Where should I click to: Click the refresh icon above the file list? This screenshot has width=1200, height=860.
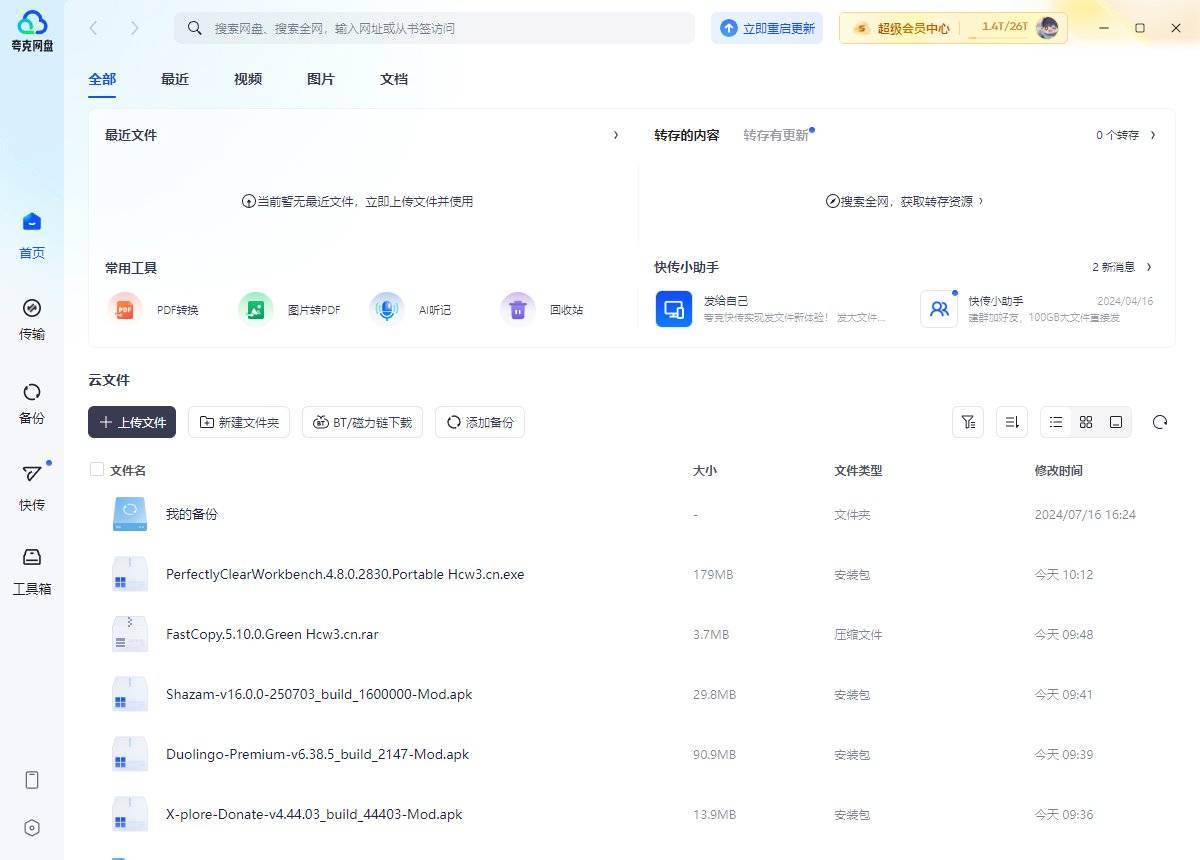pos(1160,422)
